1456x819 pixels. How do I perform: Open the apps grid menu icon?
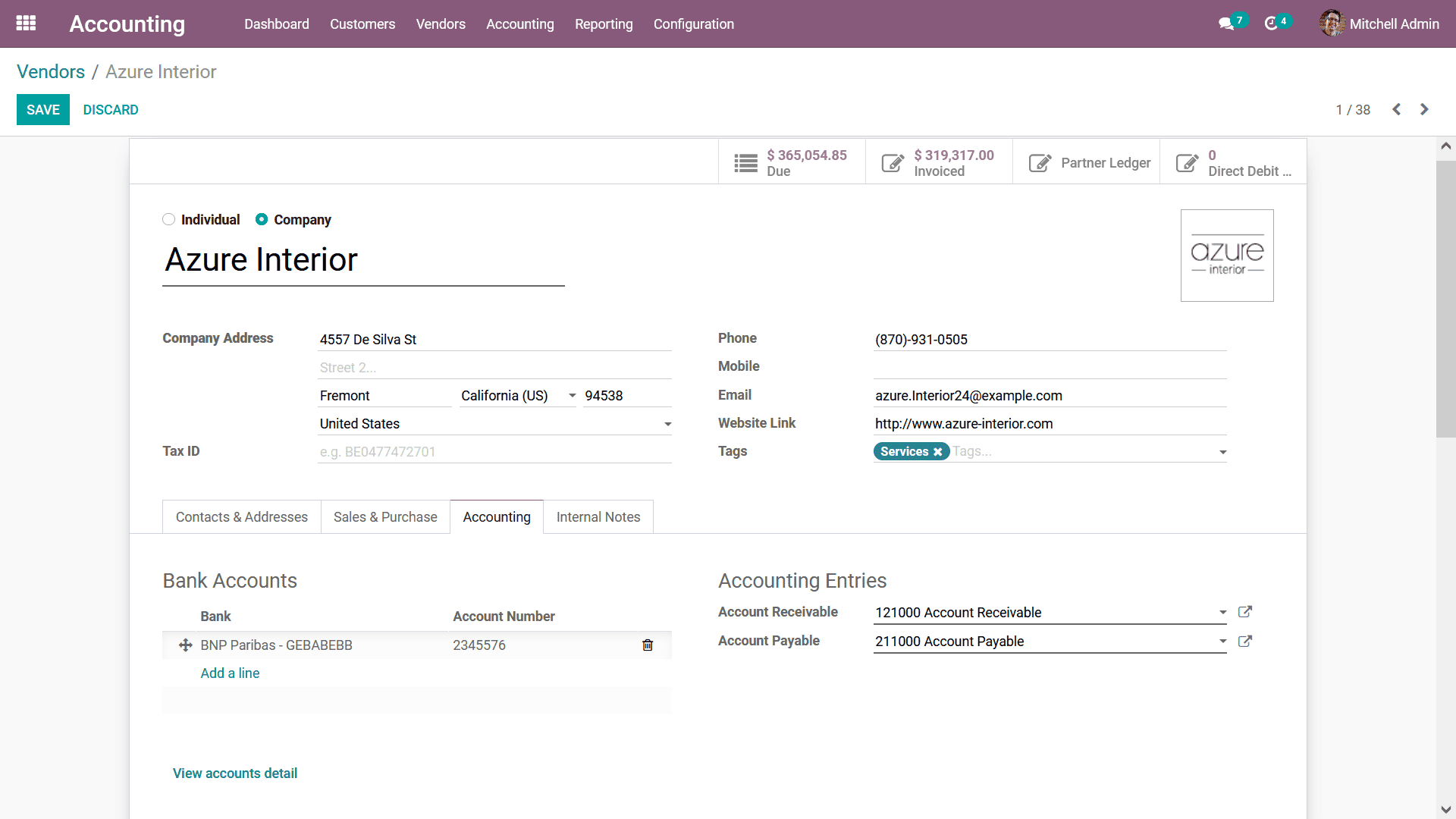[26, 24]
